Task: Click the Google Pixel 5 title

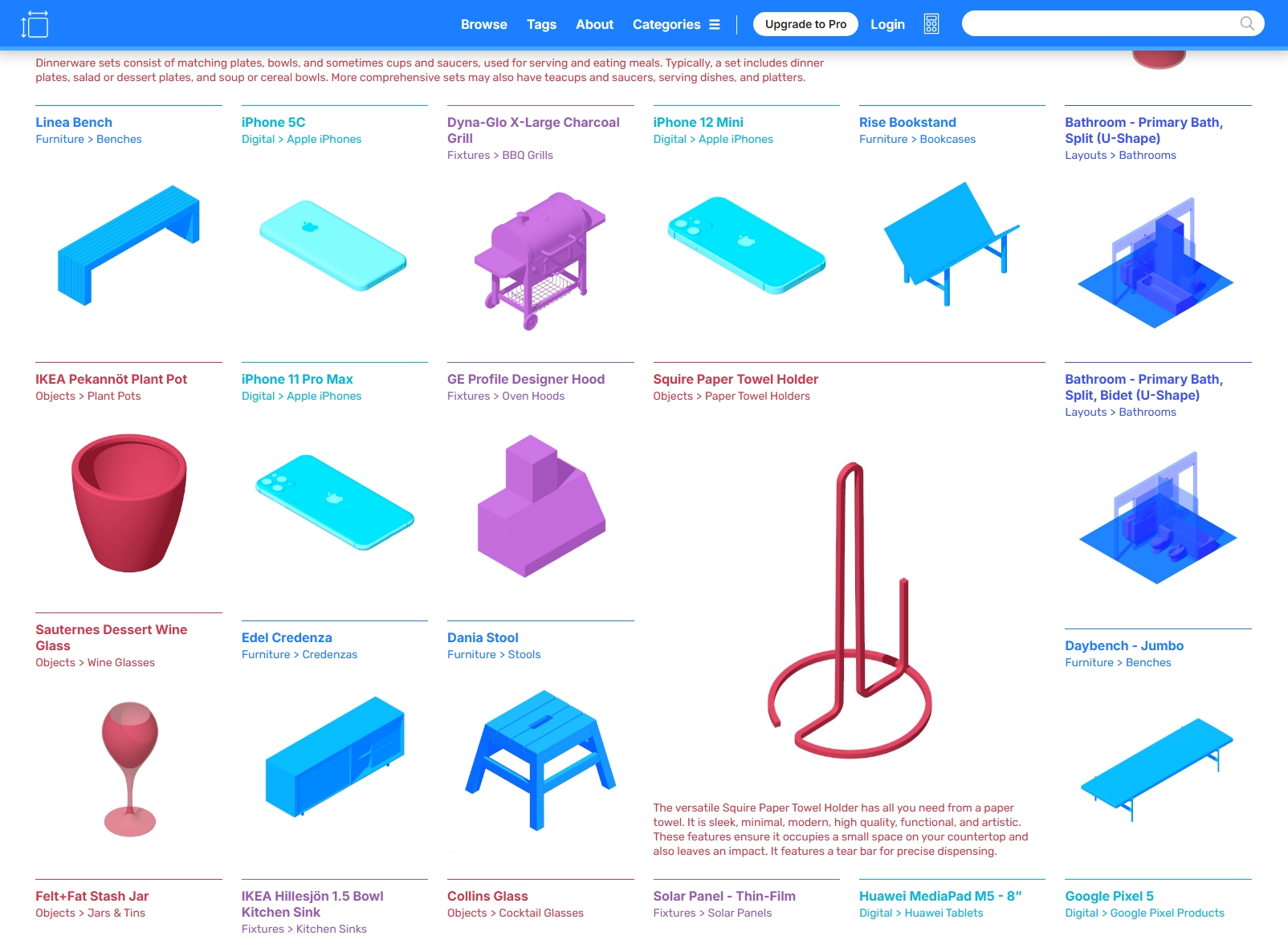Action: [x=1109, y=896]
